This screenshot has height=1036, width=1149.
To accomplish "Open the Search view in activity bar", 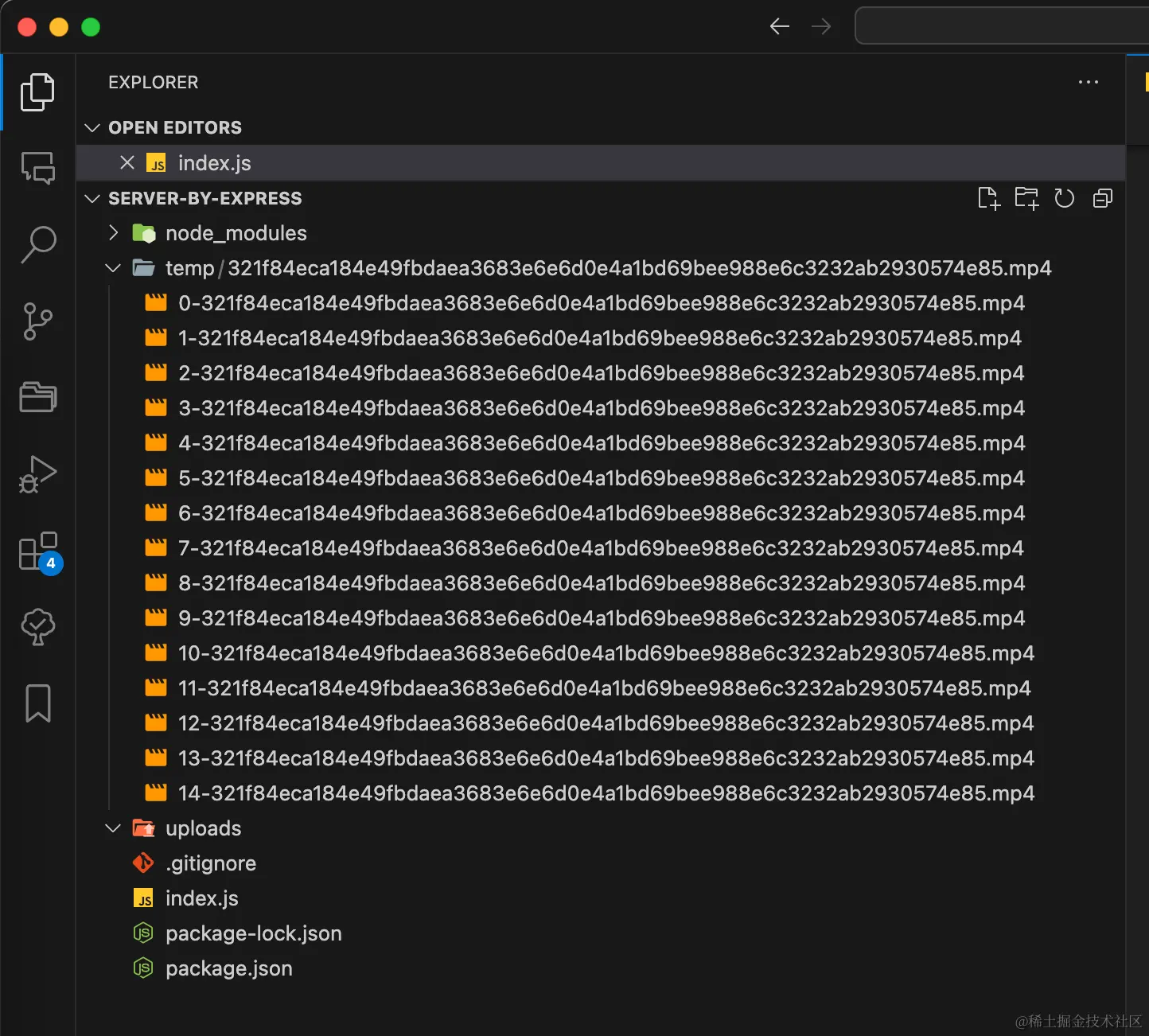I will point(37,244).
